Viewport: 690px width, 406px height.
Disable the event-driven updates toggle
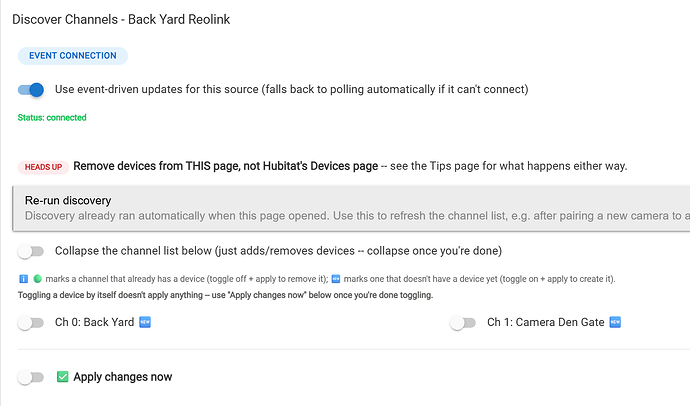click(x=31, y=90)
